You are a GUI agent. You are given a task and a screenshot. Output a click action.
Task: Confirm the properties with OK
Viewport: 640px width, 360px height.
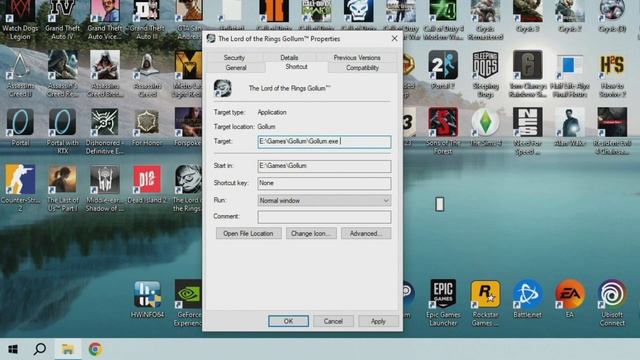pos(288,321)
